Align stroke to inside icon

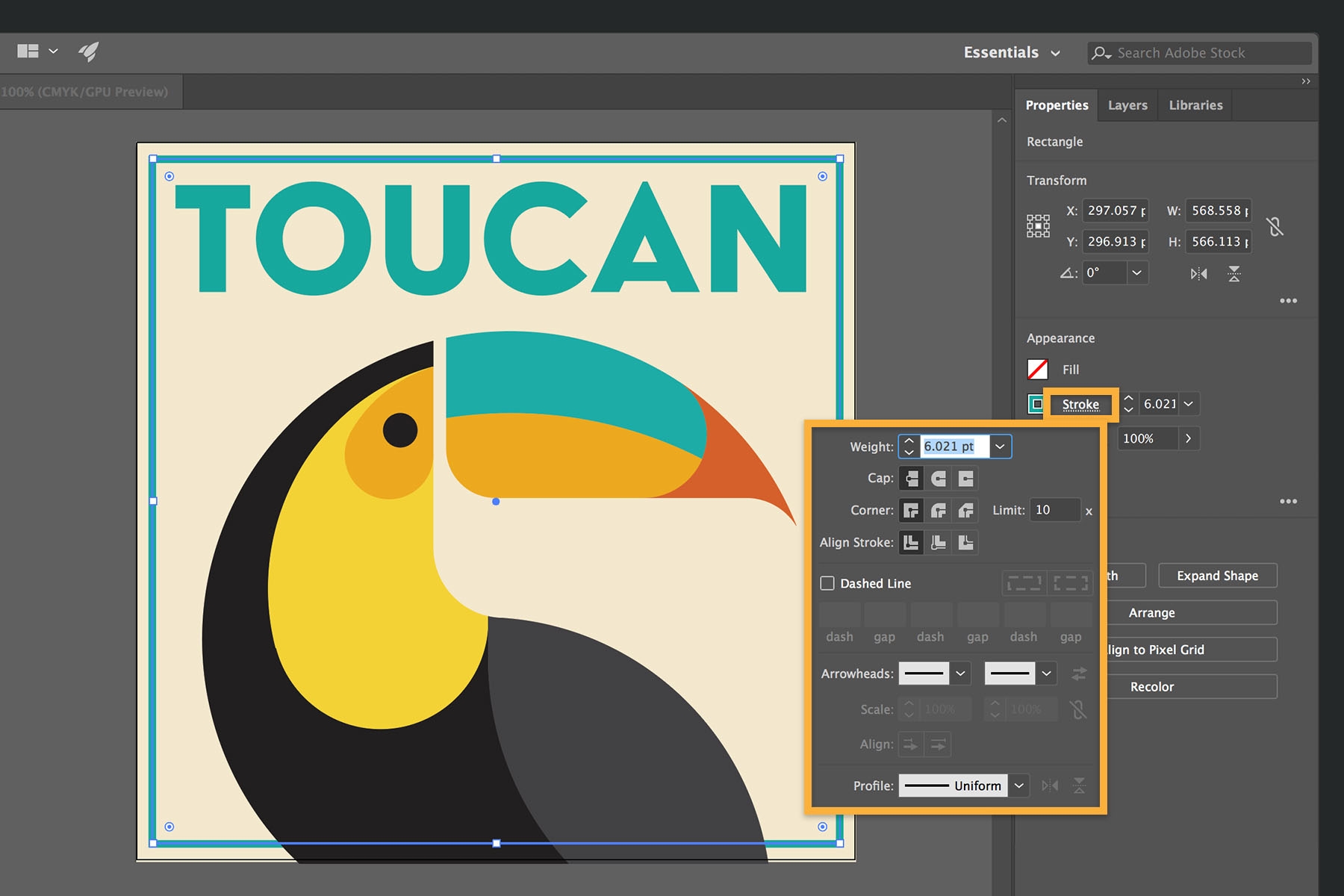coord(939,543)
